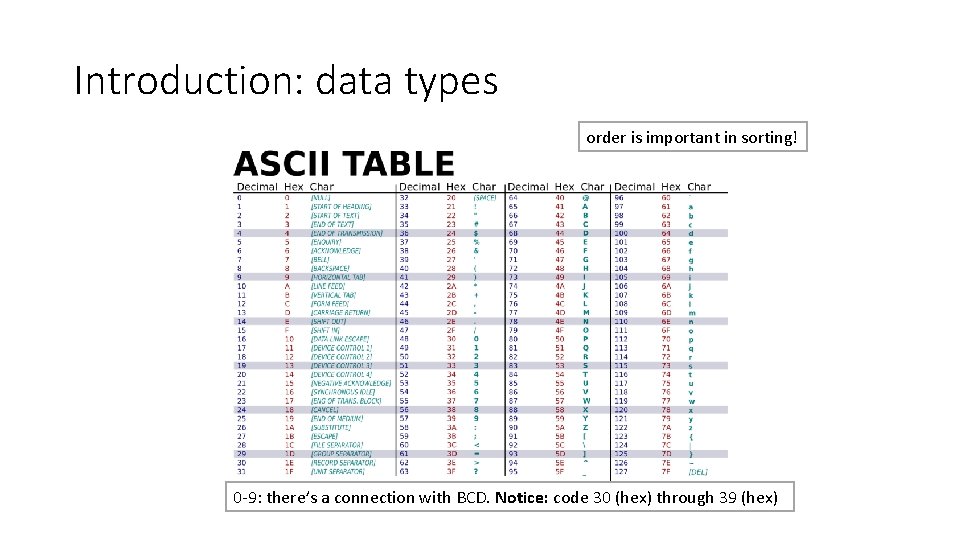Click the "ASCII TABLE" heading
Viewport: 960px width, 540px height.
coord(344,163)
